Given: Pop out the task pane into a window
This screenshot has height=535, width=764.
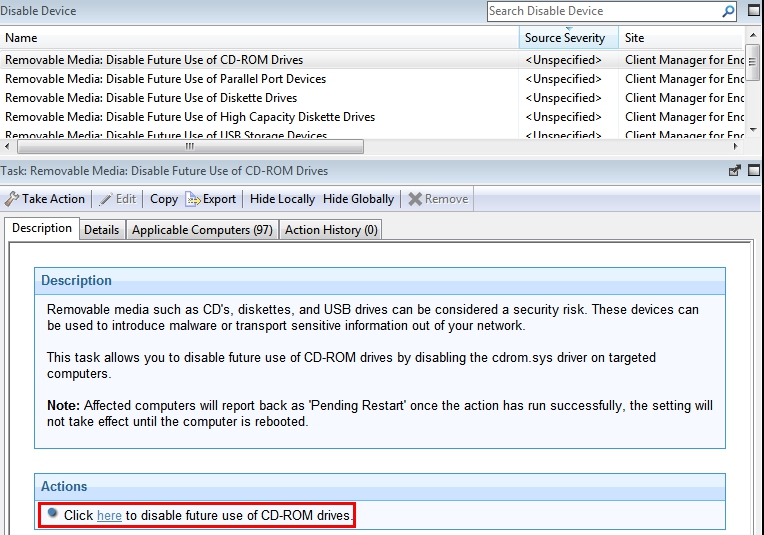Looking at the screenshot, I should pyautogui.click(x=734, y=171).
